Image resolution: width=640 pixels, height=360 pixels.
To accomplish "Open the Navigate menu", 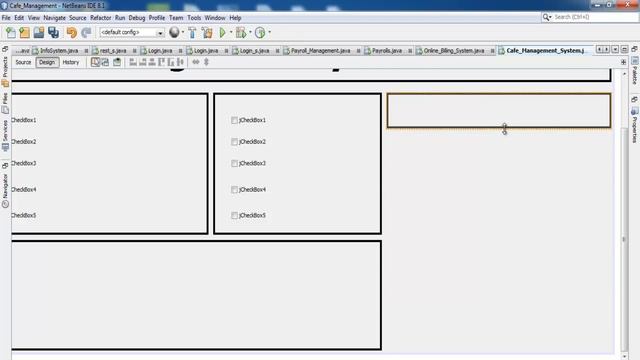I will 54,18.
